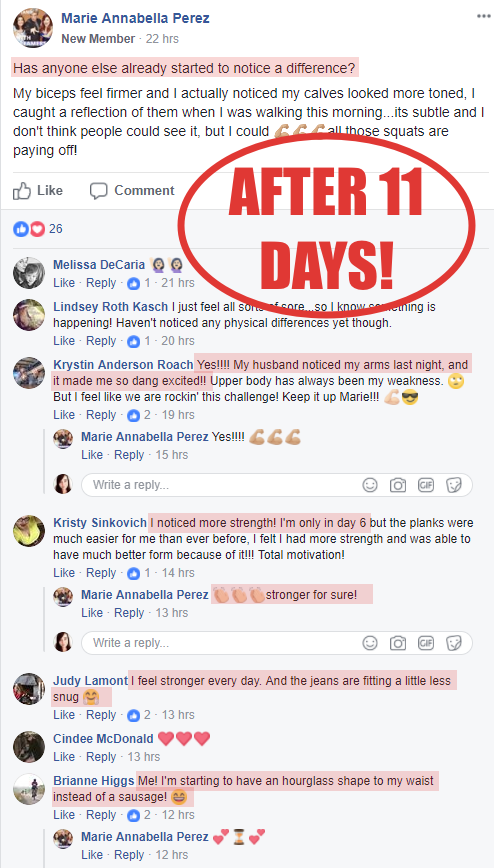View the 26 reactions on the post
The width and height of the screenshot is (494, 868).
point(38,229)
